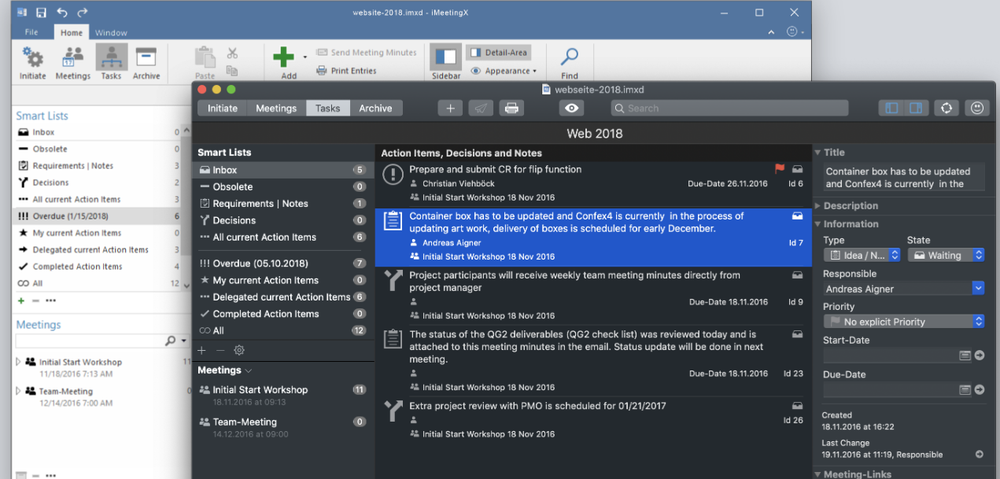This screenshot has width=1000, height=479.
Task: Switch to Meetings tab in Mac window
Action: (x=276, y=108)
